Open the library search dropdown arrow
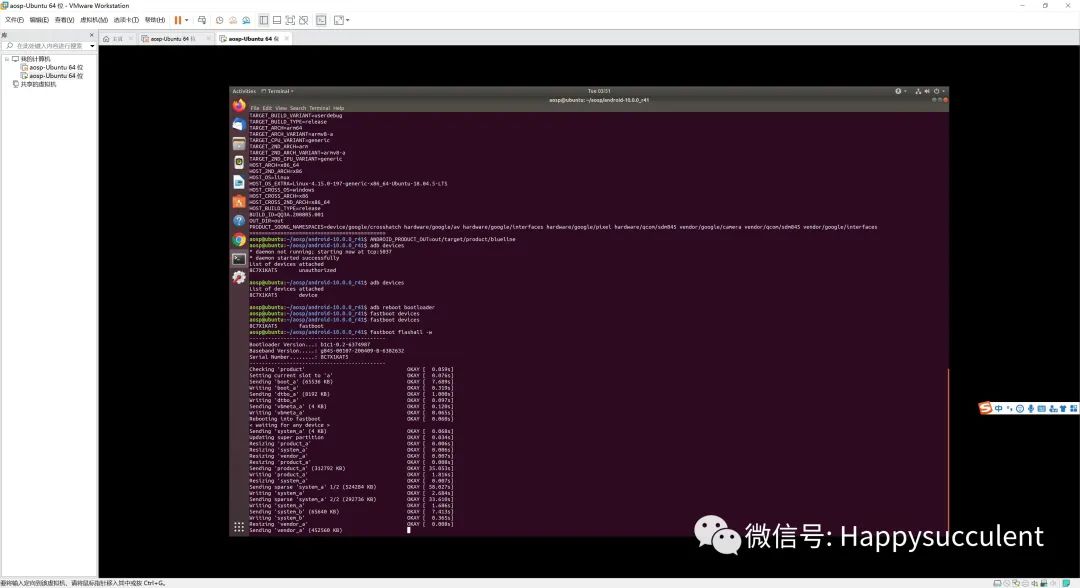Viewport: 1080px width, 588px height. pyautogui.click(x=92, y=45)
